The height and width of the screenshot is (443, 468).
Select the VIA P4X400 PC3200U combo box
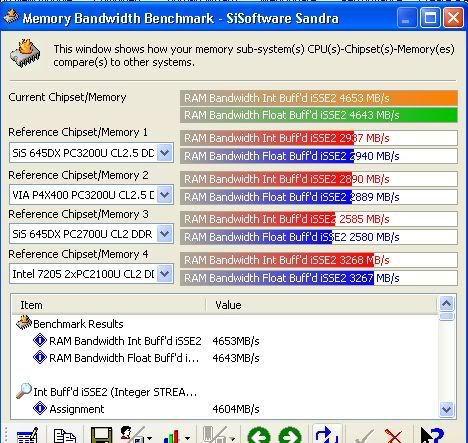91,195
